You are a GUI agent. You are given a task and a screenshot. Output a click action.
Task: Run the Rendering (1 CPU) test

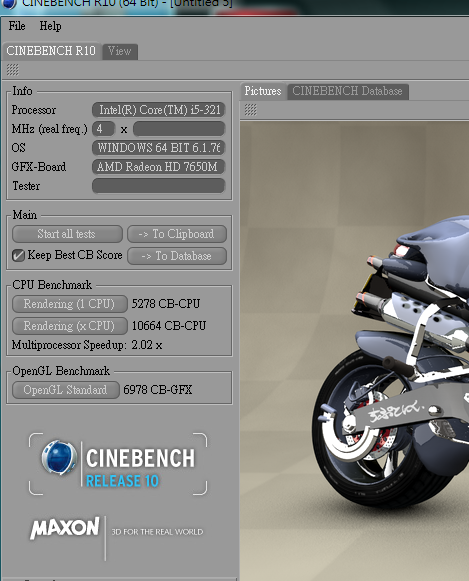click(70, 304)
